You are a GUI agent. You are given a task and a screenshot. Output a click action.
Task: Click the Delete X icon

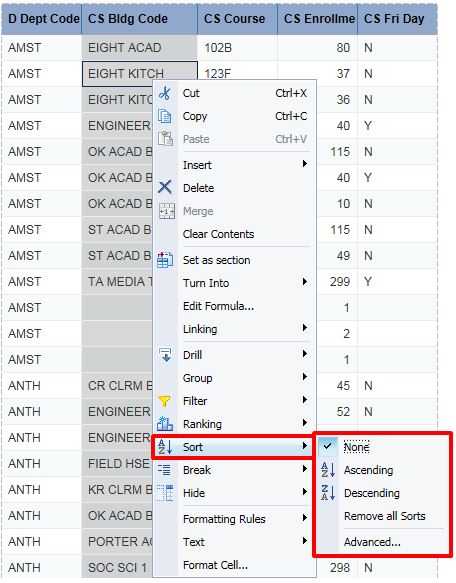tap(165, 187)
